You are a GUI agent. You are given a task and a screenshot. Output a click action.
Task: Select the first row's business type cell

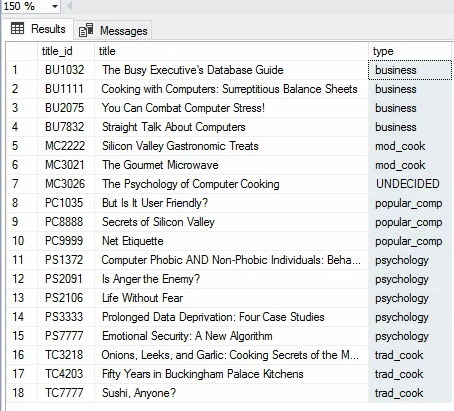(x=410, y=70)
